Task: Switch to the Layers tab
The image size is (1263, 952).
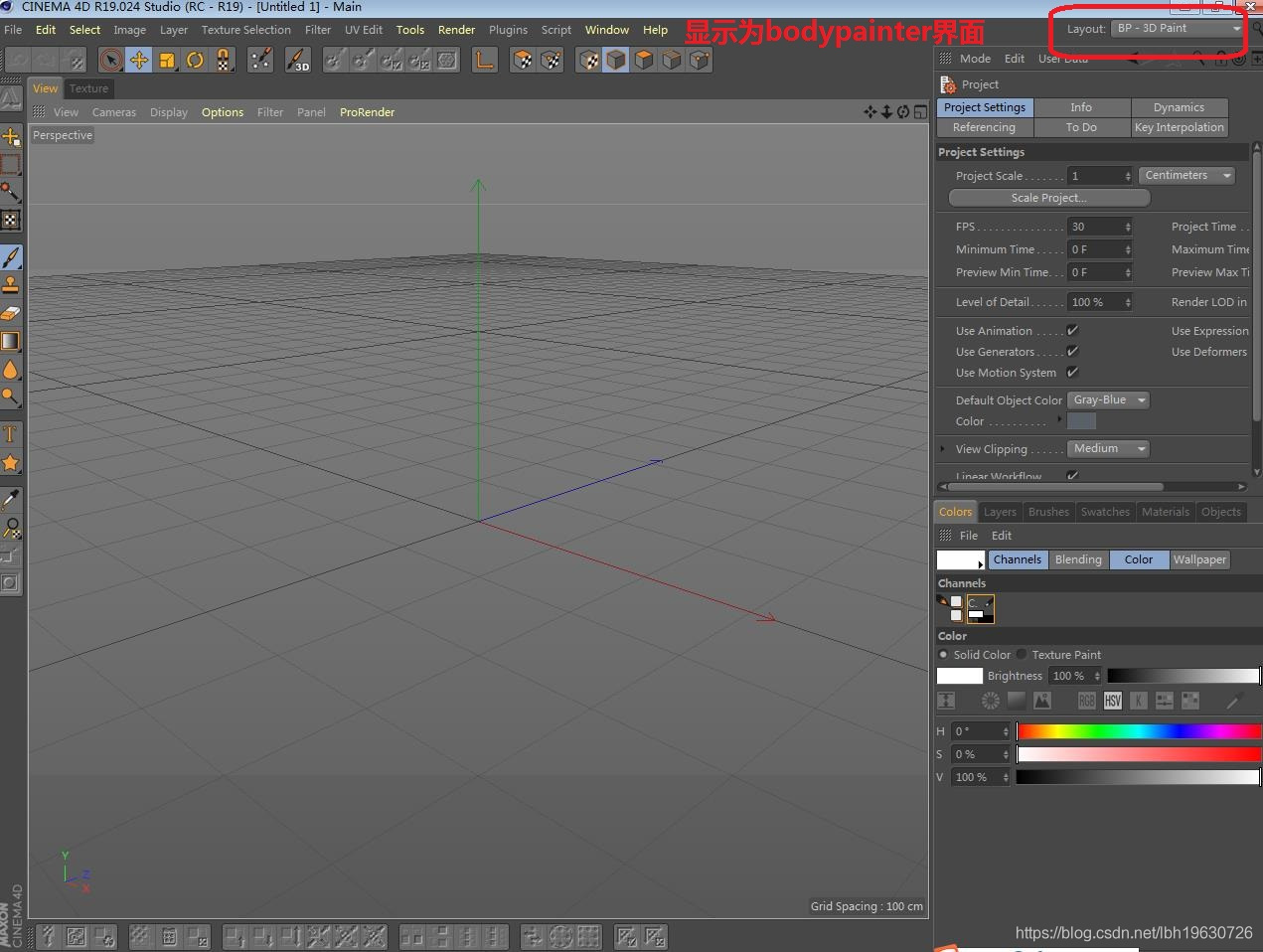Action: (x=1000, y=512)
